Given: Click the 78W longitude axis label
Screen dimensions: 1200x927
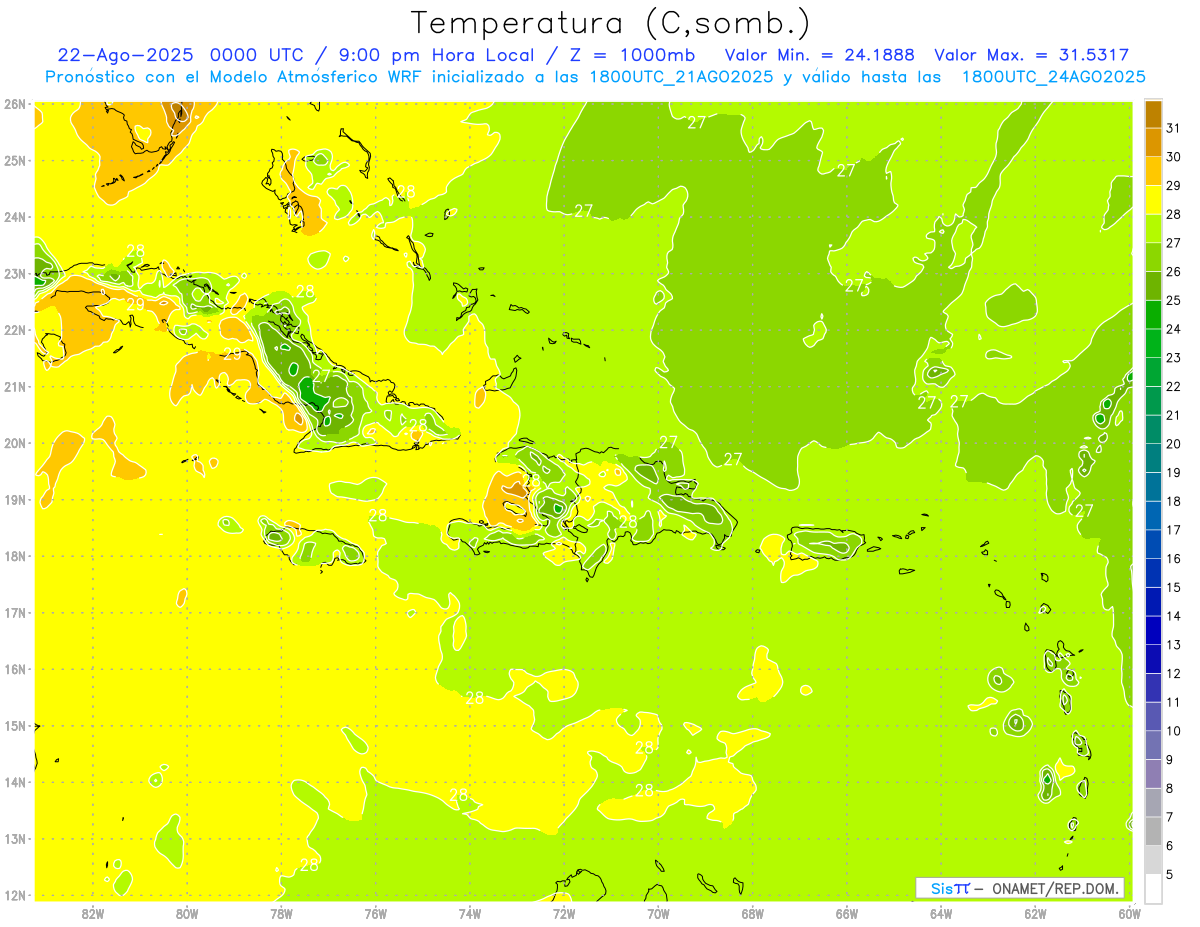Looking at the screenshot, I should 281,913.
